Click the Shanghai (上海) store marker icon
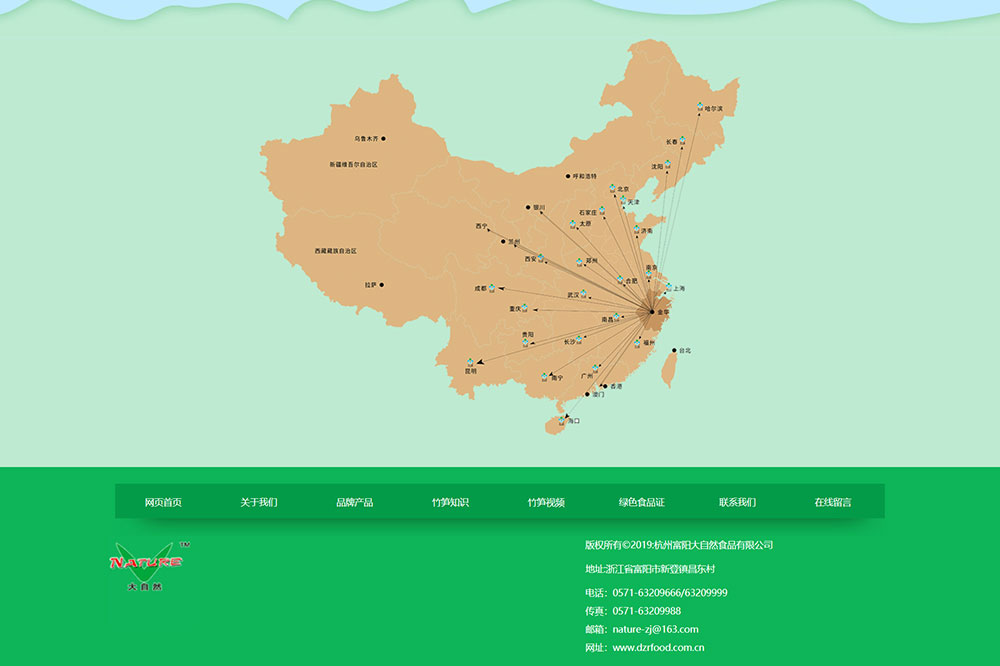 [668, 287]
